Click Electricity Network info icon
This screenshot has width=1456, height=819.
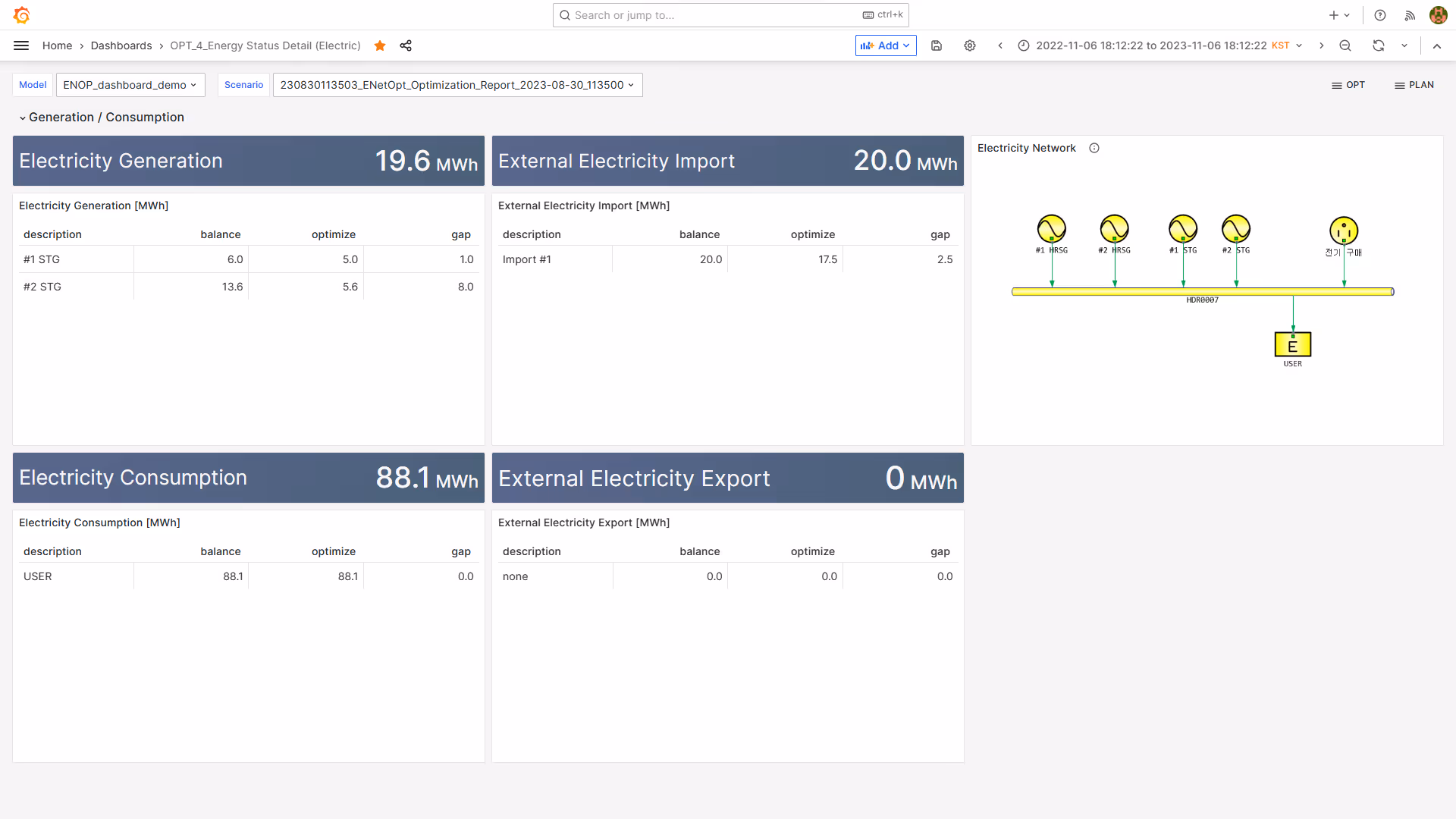(x=1094, y=148)
